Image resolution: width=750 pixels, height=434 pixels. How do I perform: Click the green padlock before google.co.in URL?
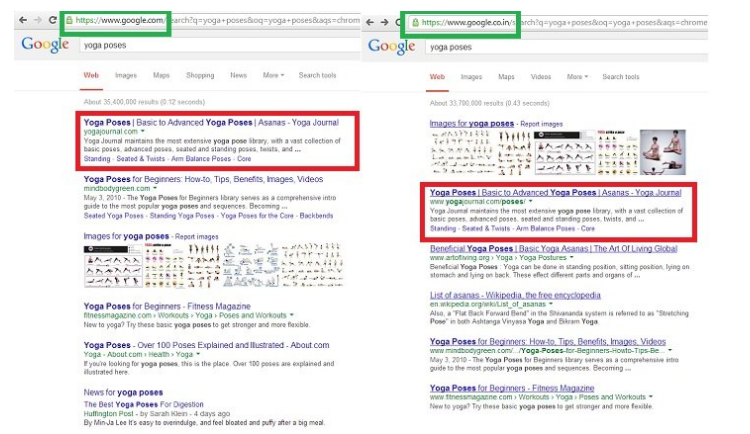pos(414,21)
